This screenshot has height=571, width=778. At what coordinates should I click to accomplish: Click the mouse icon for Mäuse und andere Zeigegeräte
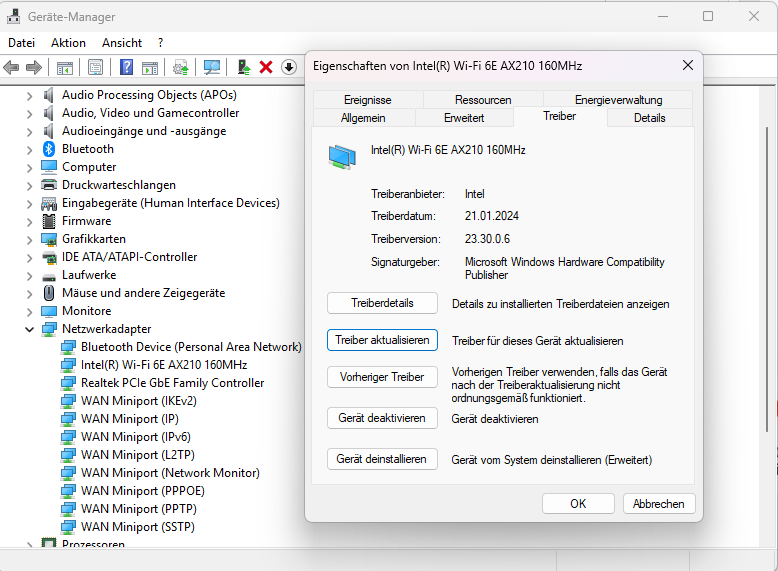point(49,293)
